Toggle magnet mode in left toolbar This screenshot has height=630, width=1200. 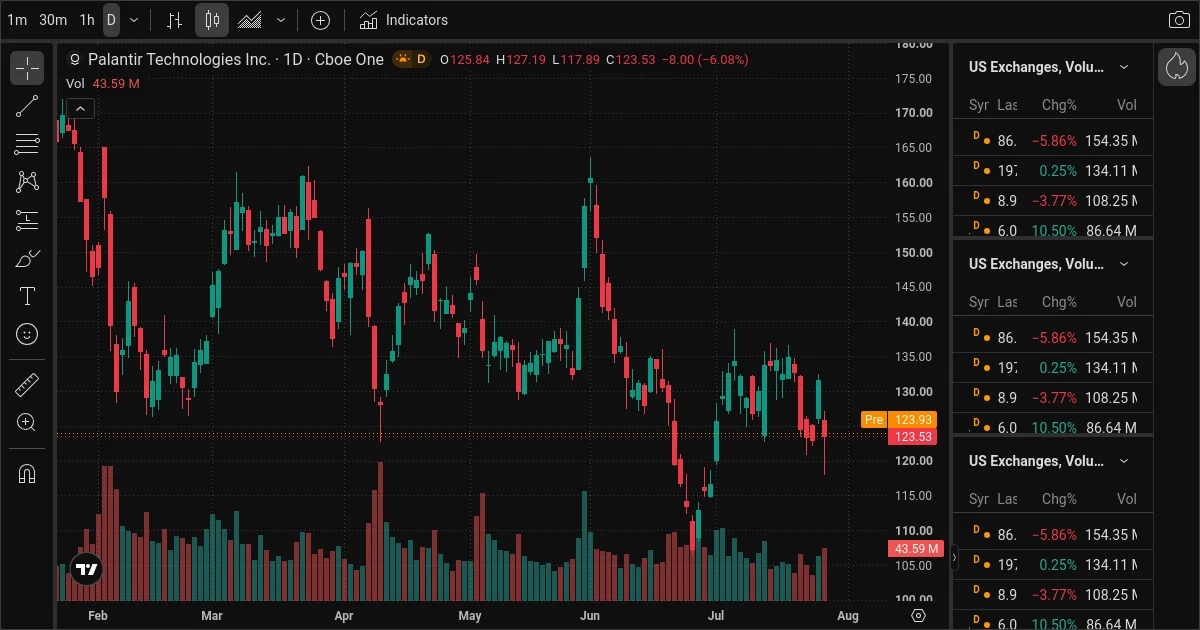(27, 473)
